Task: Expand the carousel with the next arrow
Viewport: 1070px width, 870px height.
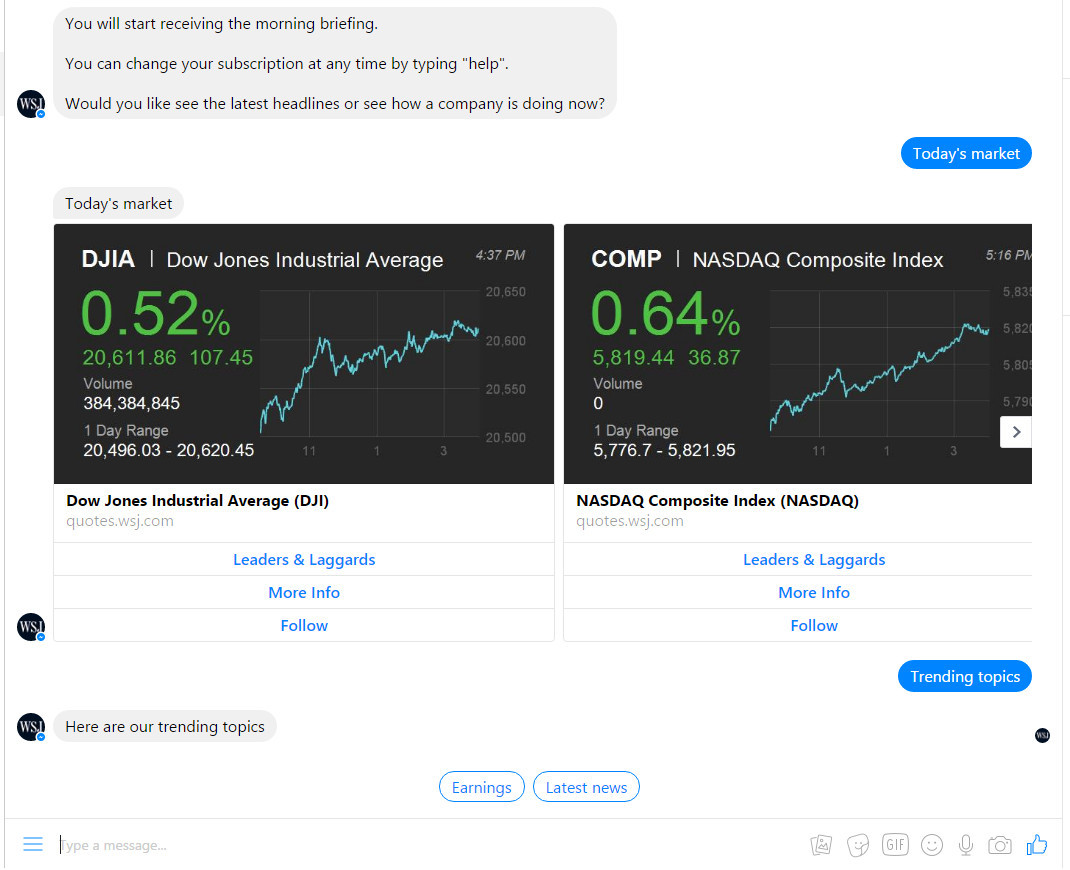Action: 1015,431
